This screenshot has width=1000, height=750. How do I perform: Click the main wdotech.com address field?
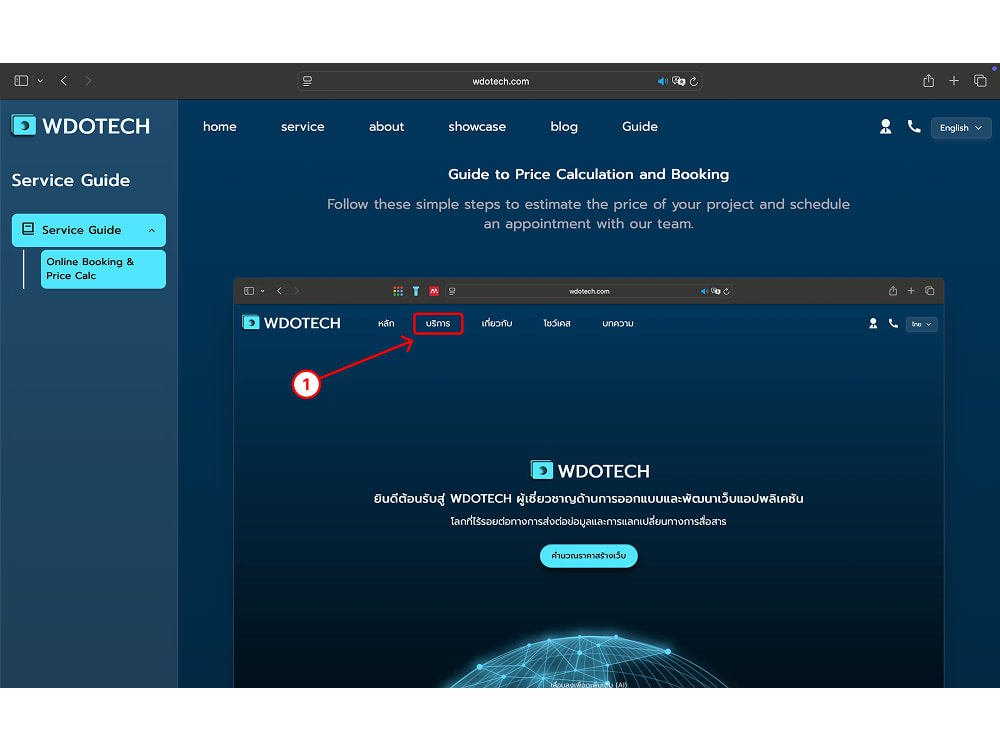(x=500, y=81)
